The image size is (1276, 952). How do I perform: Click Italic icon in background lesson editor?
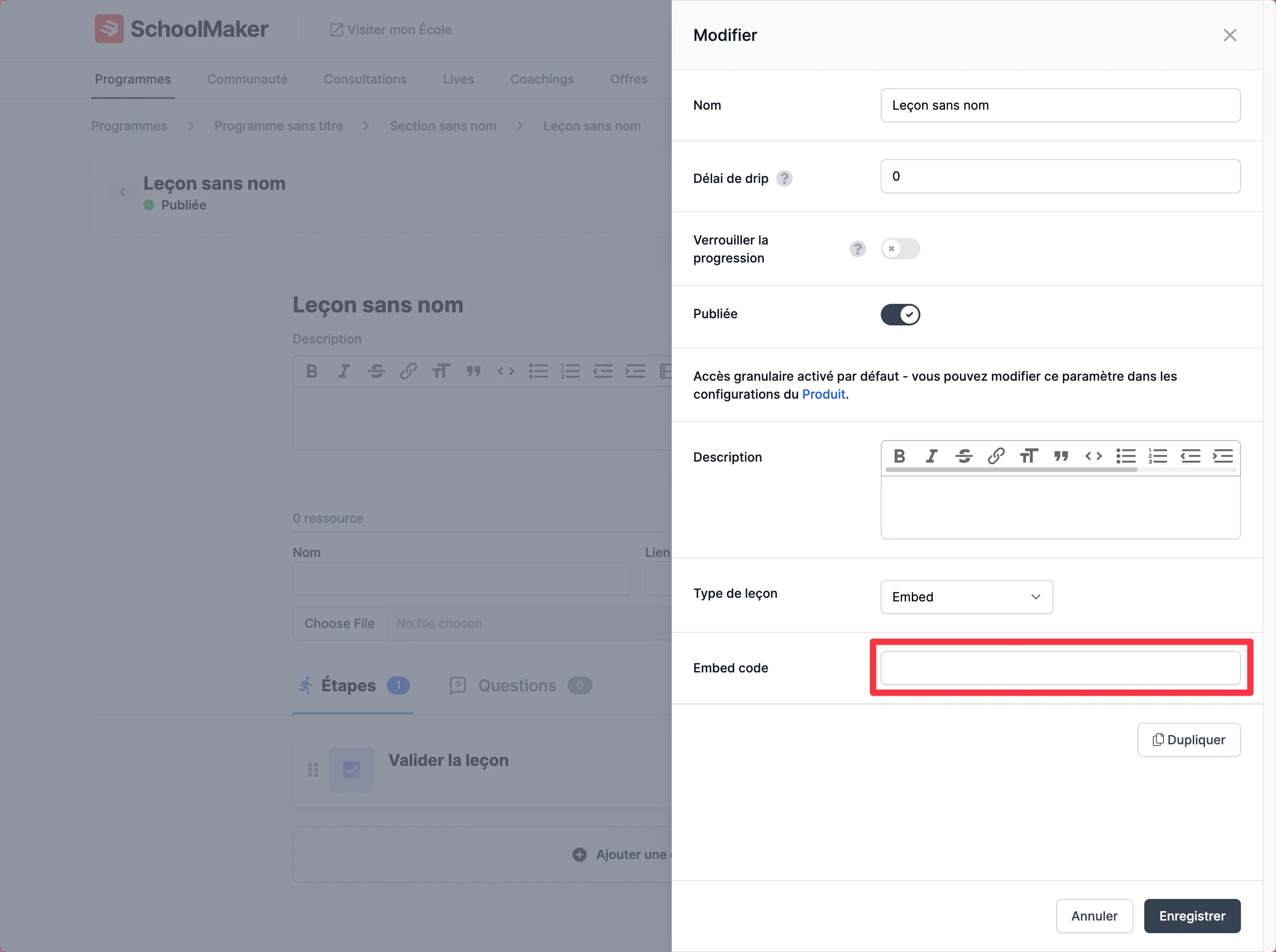[x=344, y=370]
